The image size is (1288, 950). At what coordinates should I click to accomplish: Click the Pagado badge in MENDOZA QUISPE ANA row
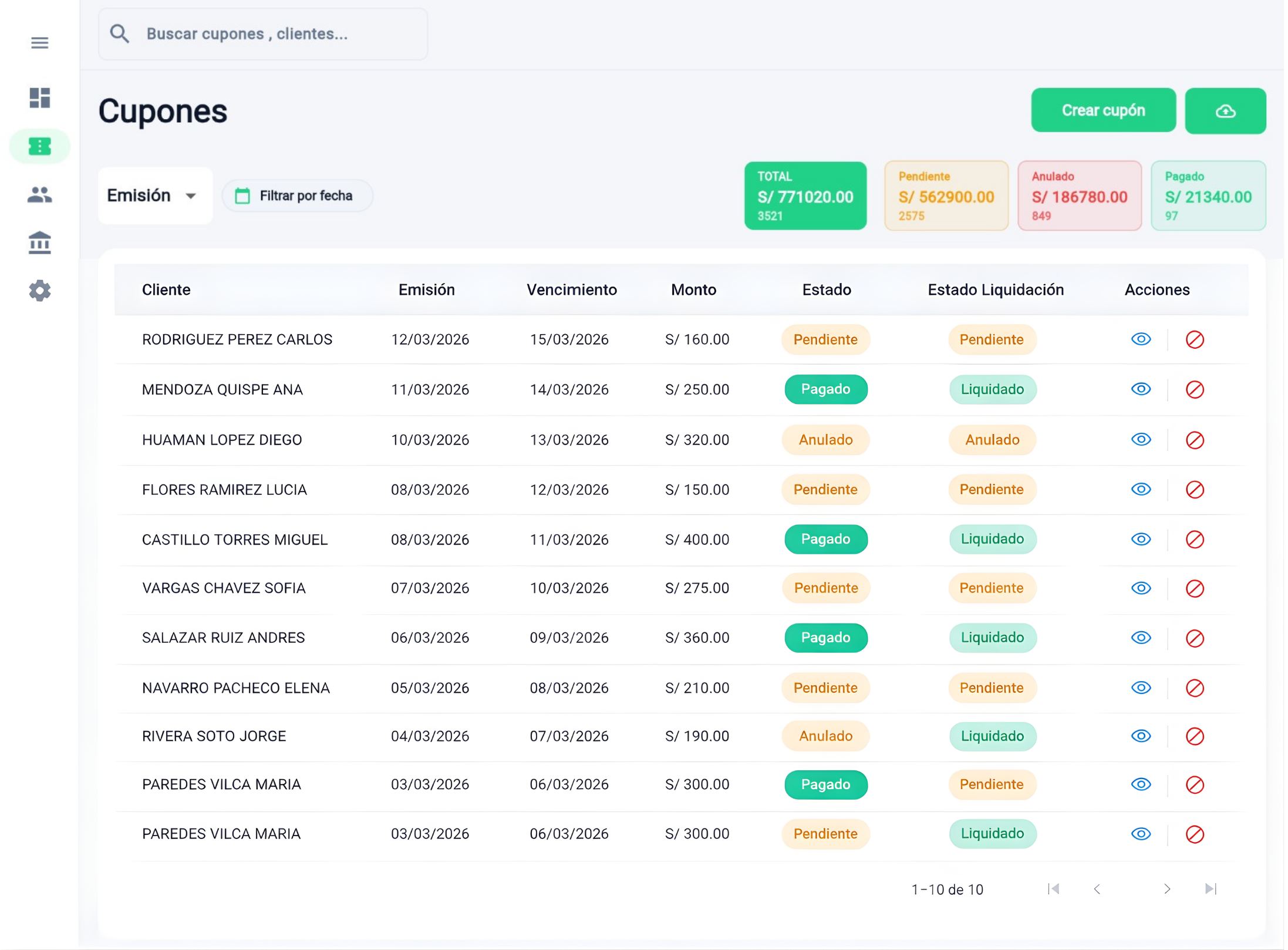coord(826,389)
